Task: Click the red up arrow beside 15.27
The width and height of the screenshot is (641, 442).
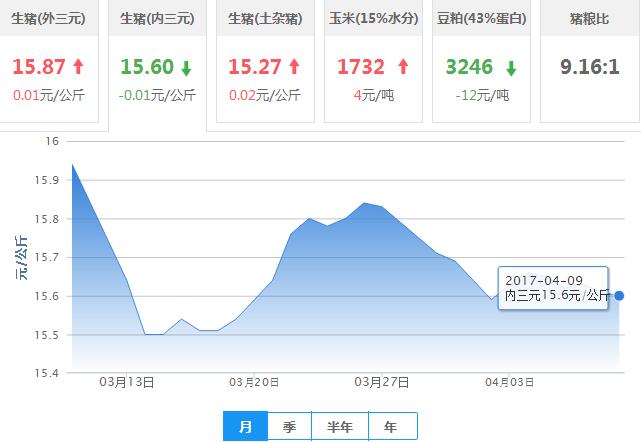Action: point(294,66)
